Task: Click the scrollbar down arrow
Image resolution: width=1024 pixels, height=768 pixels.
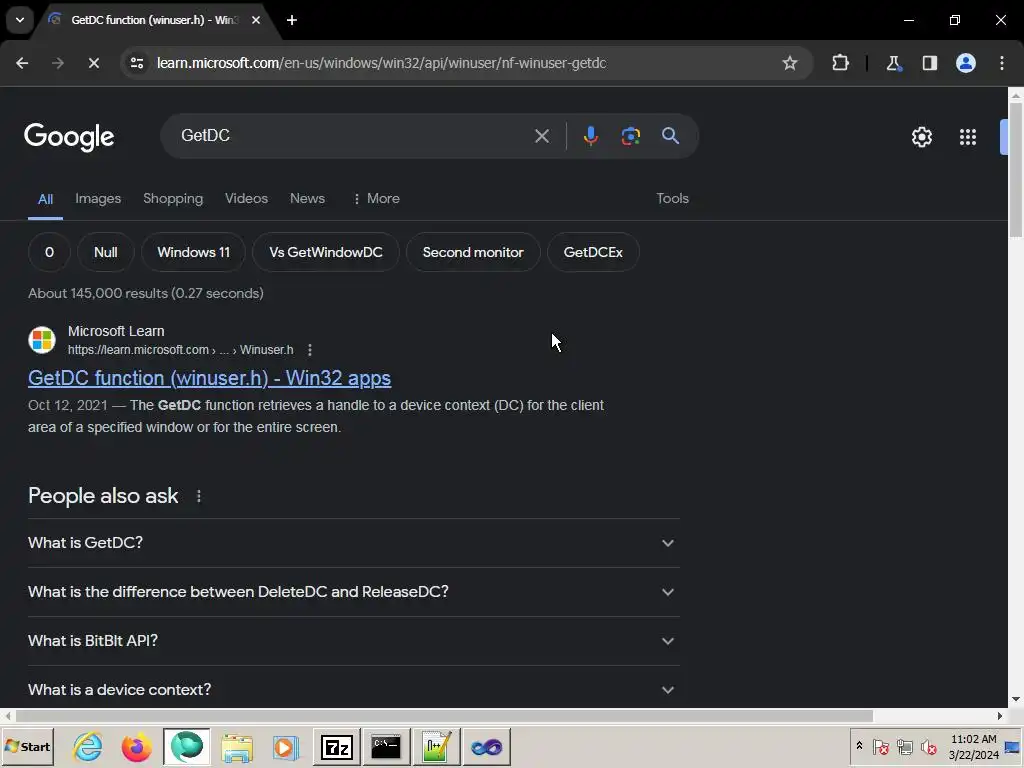Action: tap(1016, 699)
